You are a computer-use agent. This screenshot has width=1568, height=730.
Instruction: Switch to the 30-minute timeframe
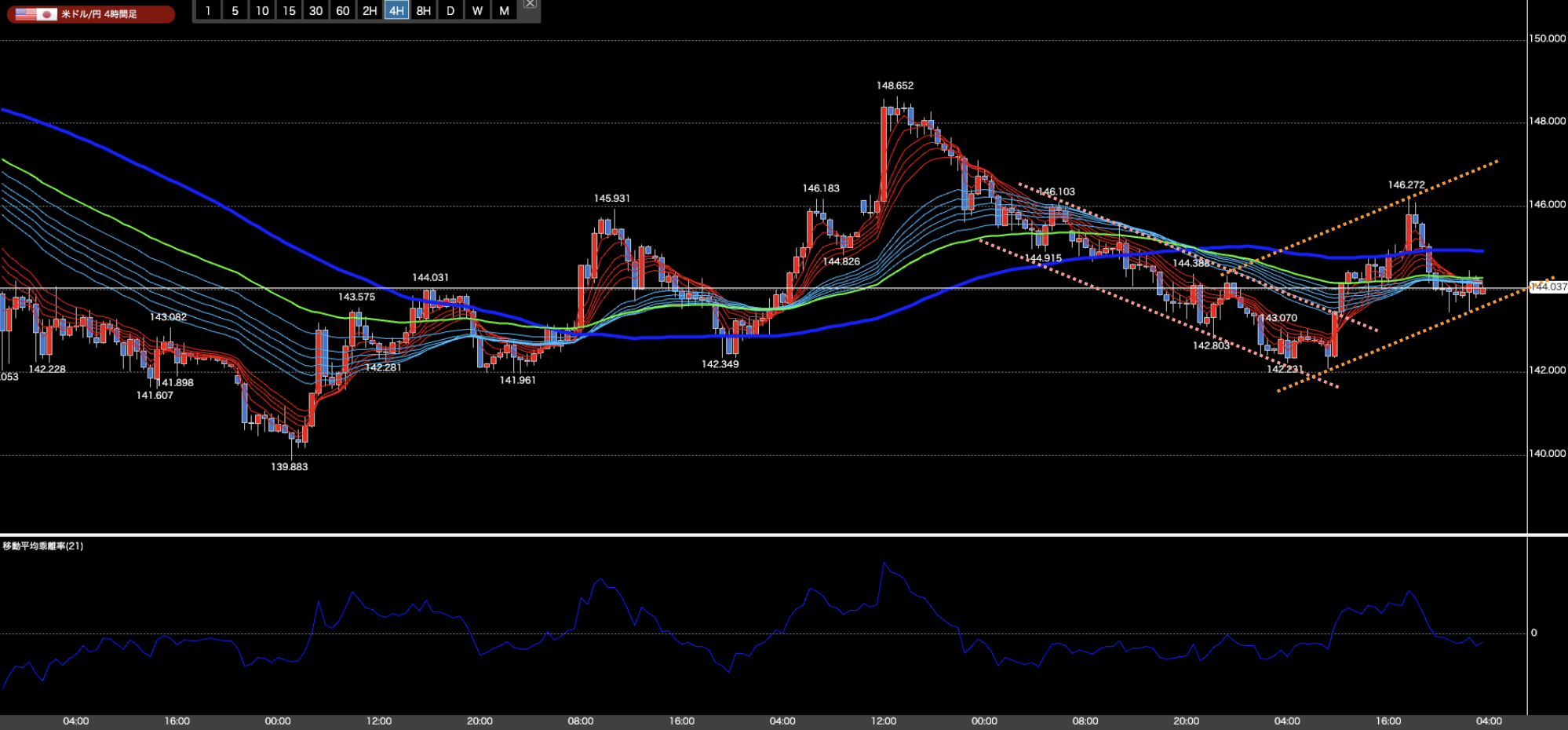tap(315, 11)
